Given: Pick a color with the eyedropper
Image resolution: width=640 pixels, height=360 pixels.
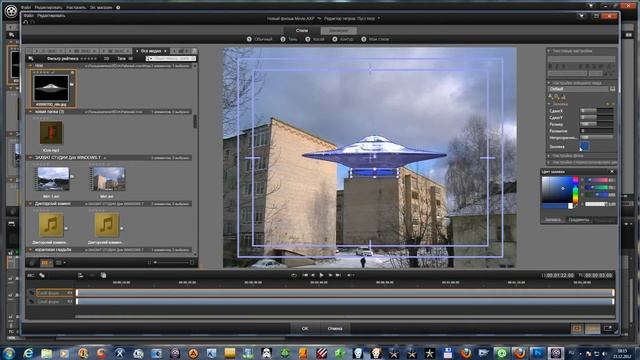Looking at the screenshot, I should tap(576, 207).
